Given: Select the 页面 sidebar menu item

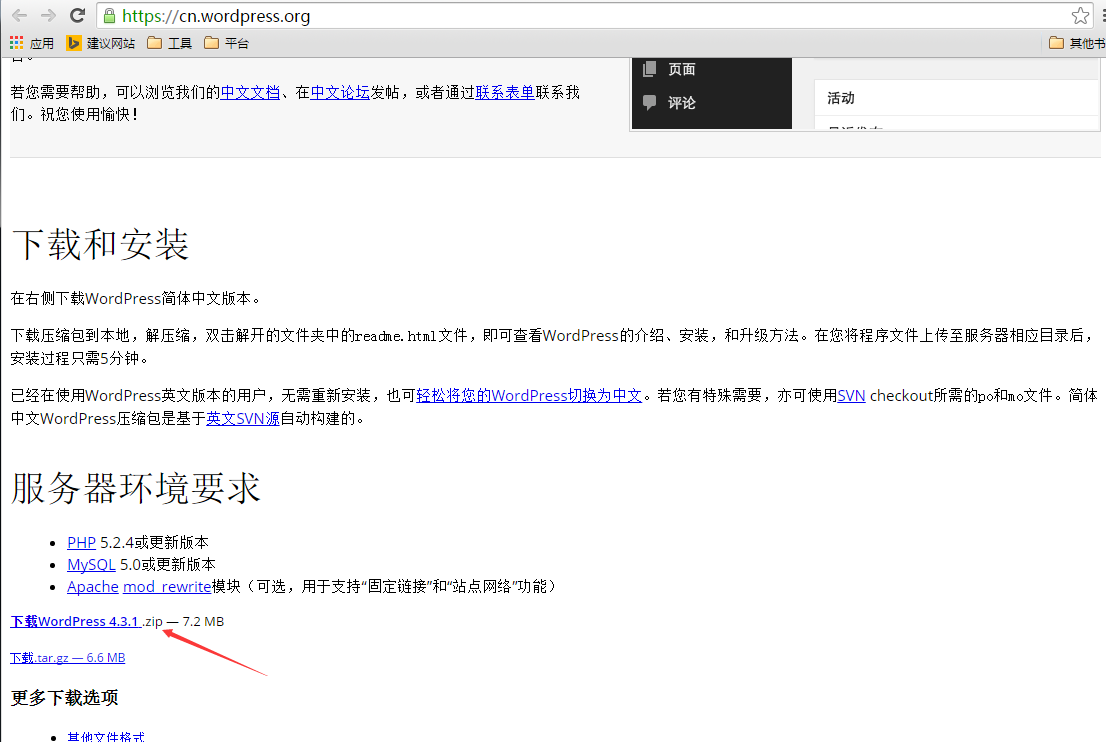Looking at the screenshot, I should tap(681, 69).
